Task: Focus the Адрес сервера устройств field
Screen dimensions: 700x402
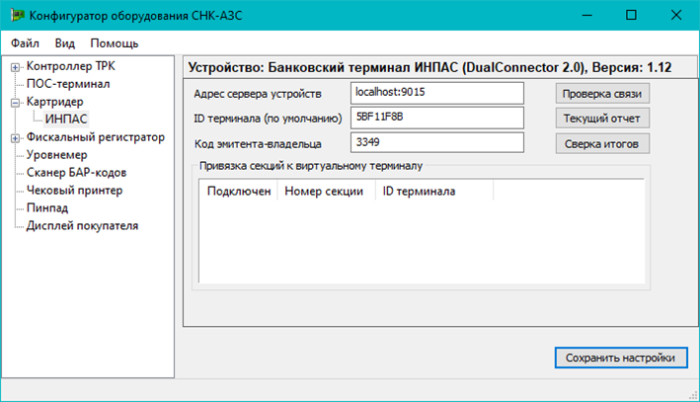Action: pyautogui.click(x=438, y=93)
